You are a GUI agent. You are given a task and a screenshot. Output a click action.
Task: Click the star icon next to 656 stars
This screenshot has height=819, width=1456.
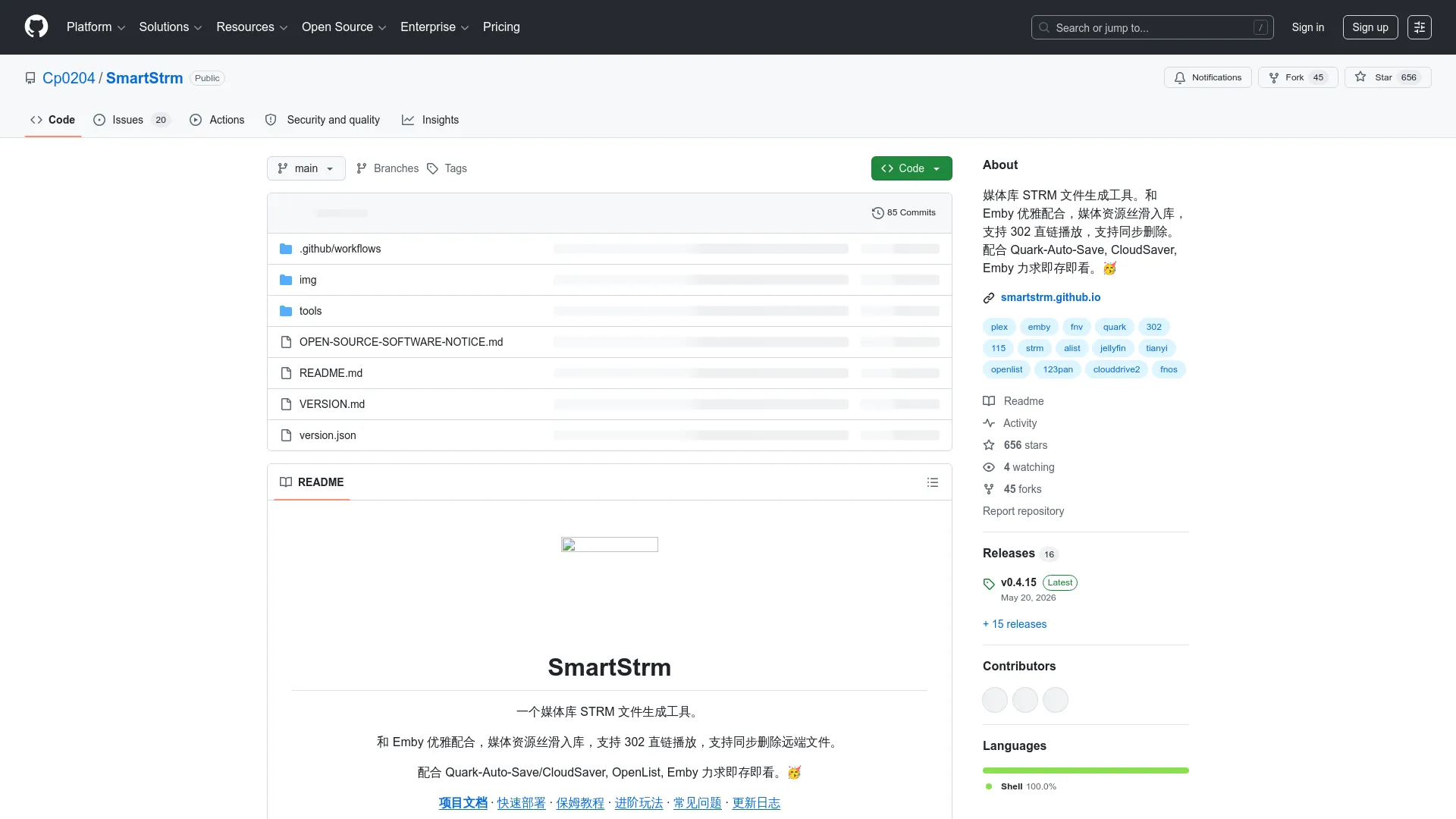(989, 445)
